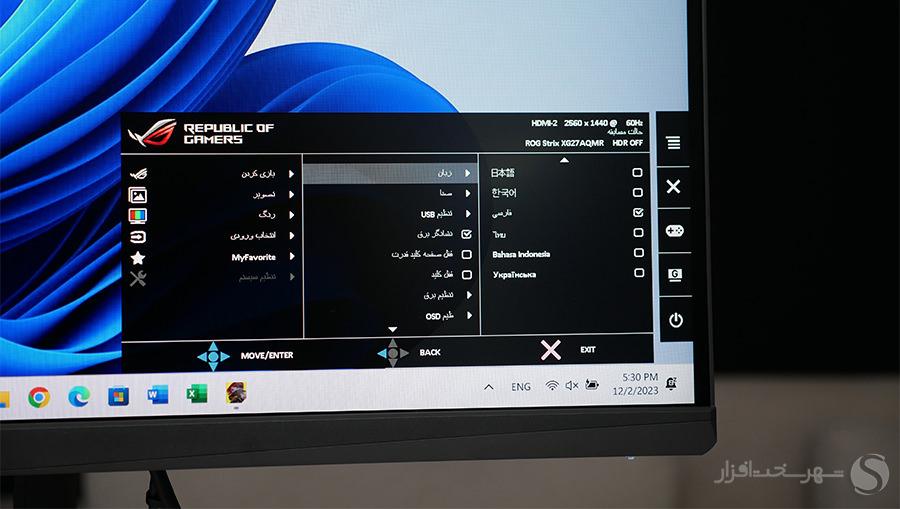Select the ROG Gaming category icon
The image size is (900, 509).
click(138, 174)
